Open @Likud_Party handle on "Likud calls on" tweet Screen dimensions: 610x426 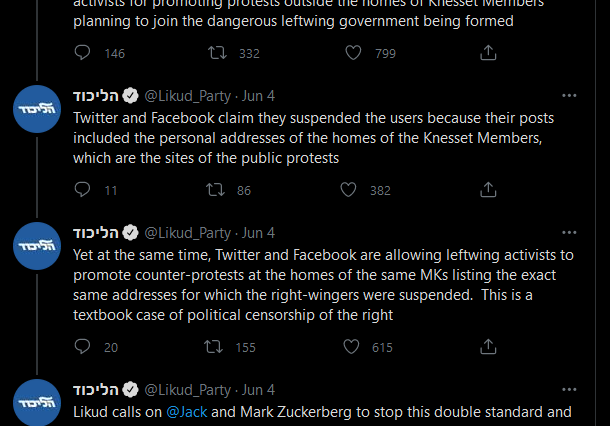[x=189, y=390]
